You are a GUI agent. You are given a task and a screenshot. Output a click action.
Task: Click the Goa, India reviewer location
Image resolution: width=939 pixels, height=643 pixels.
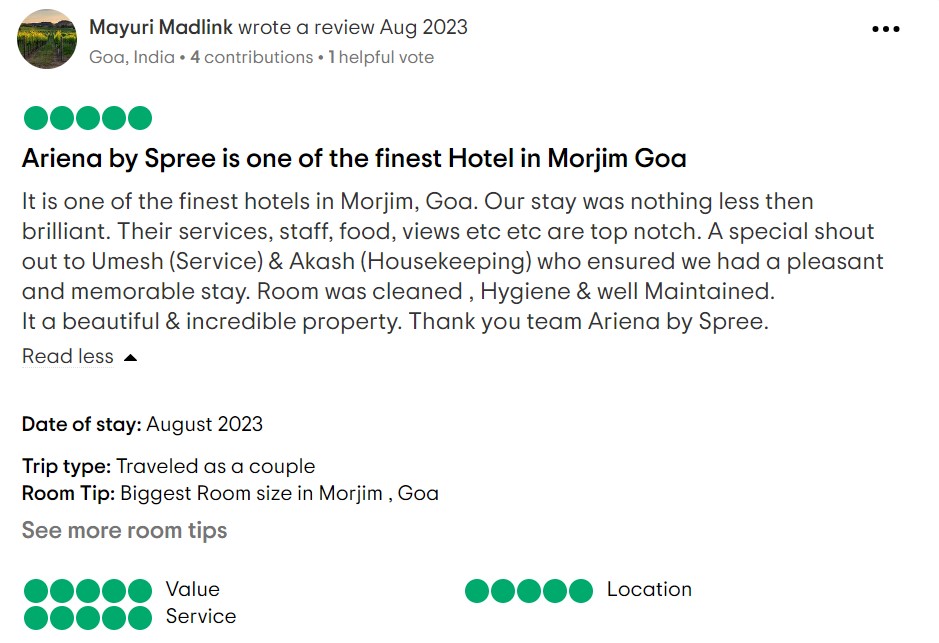(x=131, y=57)
